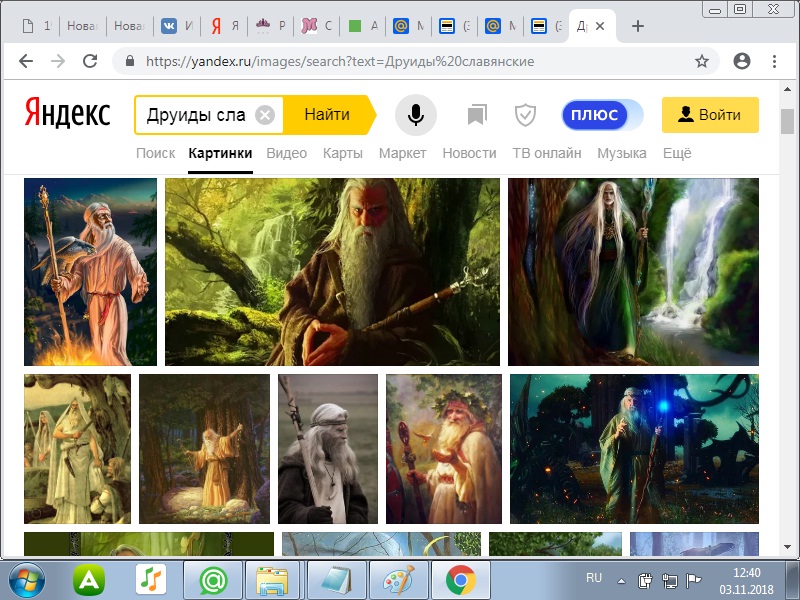Open a new browser tab
The height and width of the screenshot is (600, 800).
638,26
